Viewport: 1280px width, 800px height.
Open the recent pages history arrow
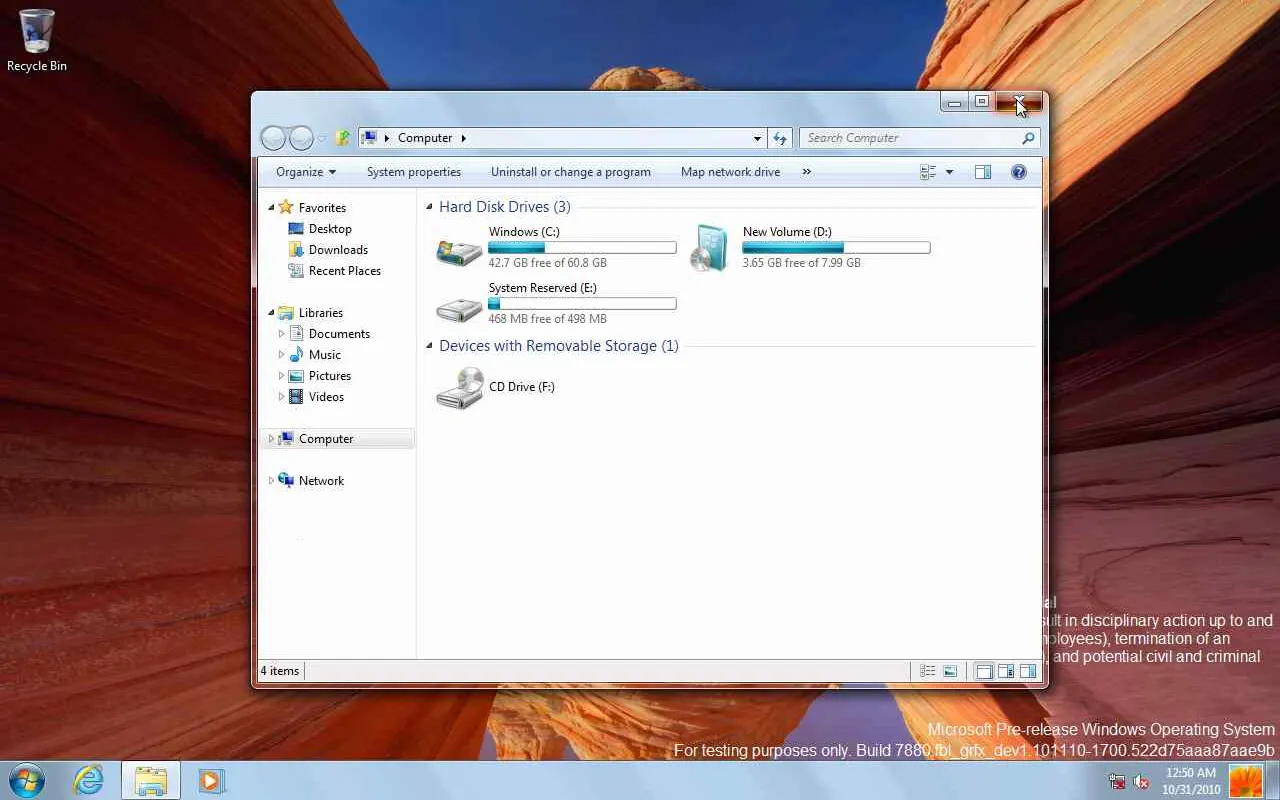click(x=322, y=139)
